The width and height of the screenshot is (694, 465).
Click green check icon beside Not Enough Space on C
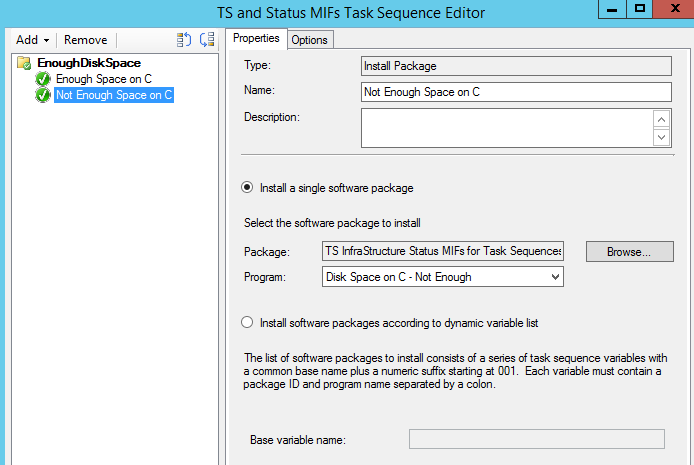pos(43,95)
